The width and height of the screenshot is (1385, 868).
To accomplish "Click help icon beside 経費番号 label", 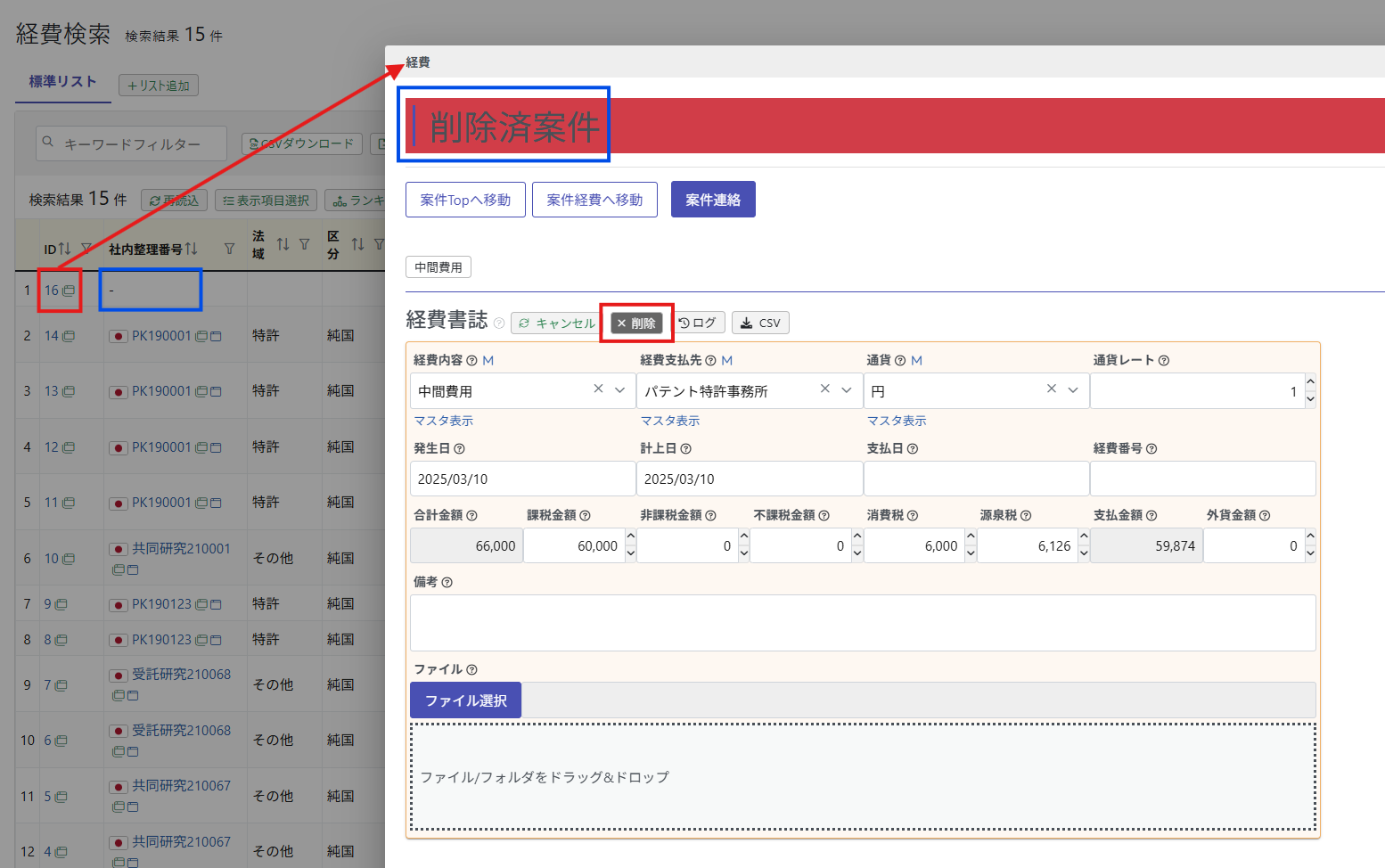I will (x=1151, y=449).
